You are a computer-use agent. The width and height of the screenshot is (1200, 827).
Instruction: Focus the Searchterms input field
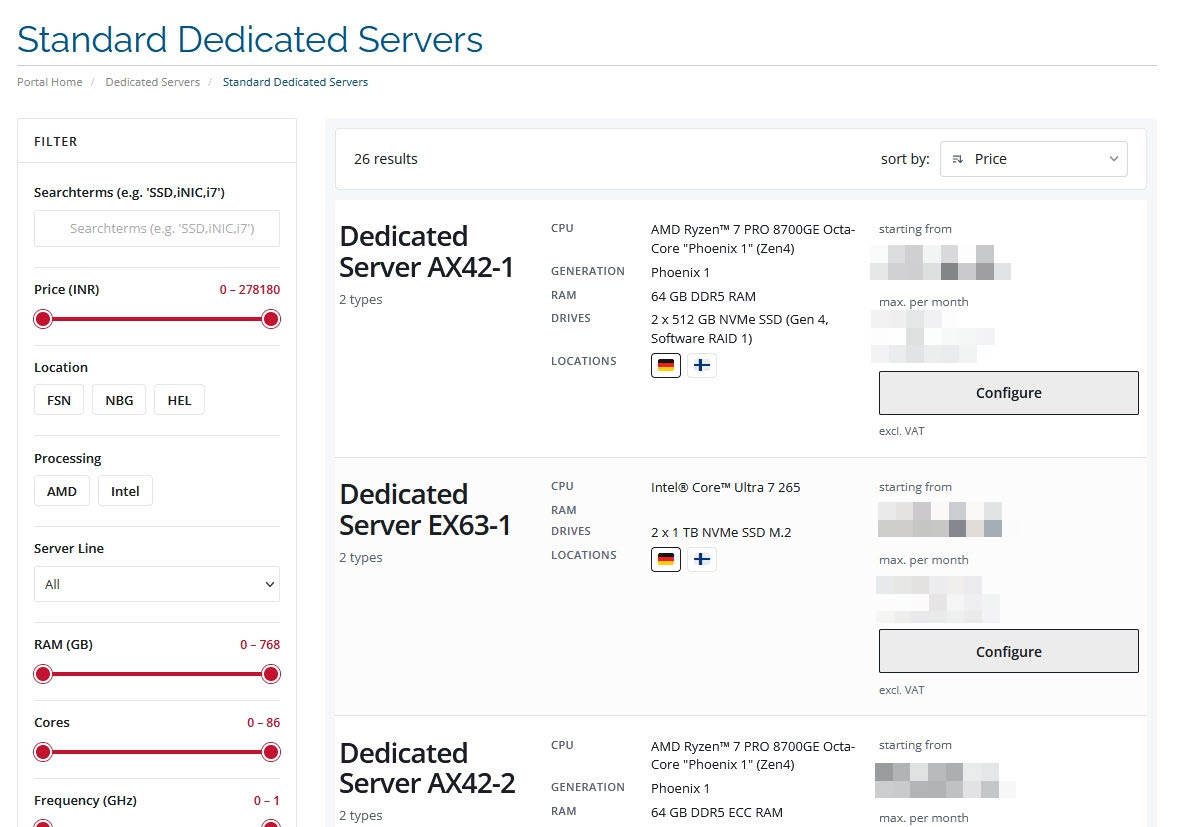(157, 228)
